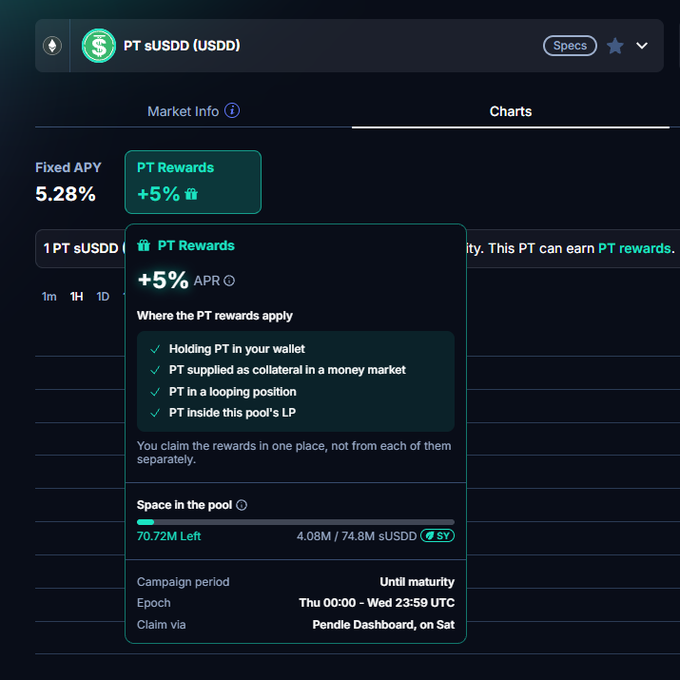Click the gift icon beside +5% card
This screenshot has height=680, width=680.
pyautogui.click(x=191, y=194)
